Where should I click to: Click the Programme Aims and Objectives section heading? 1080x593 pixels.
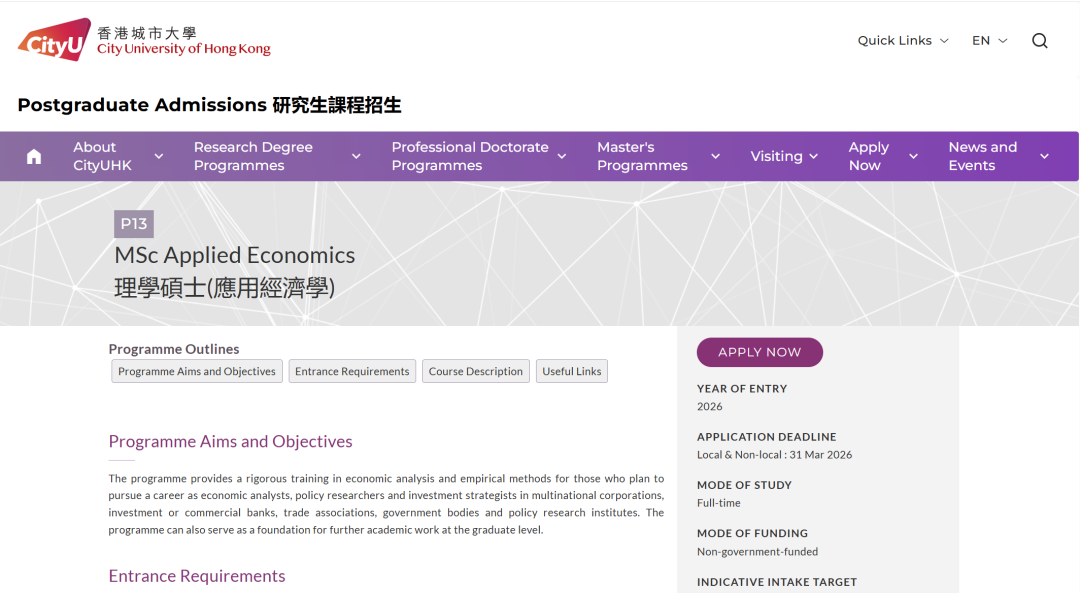229,441
